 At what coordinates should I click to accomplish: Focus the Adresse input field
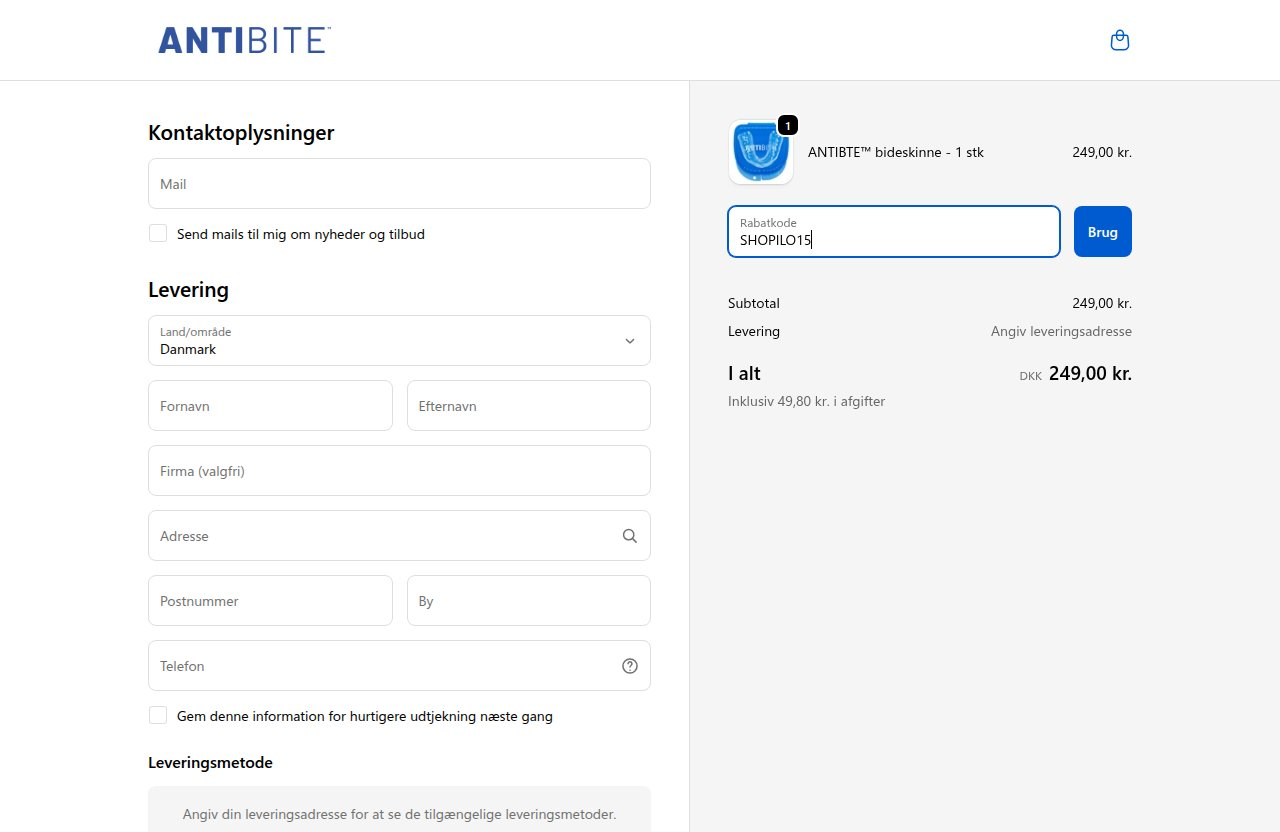pos(399,536)
